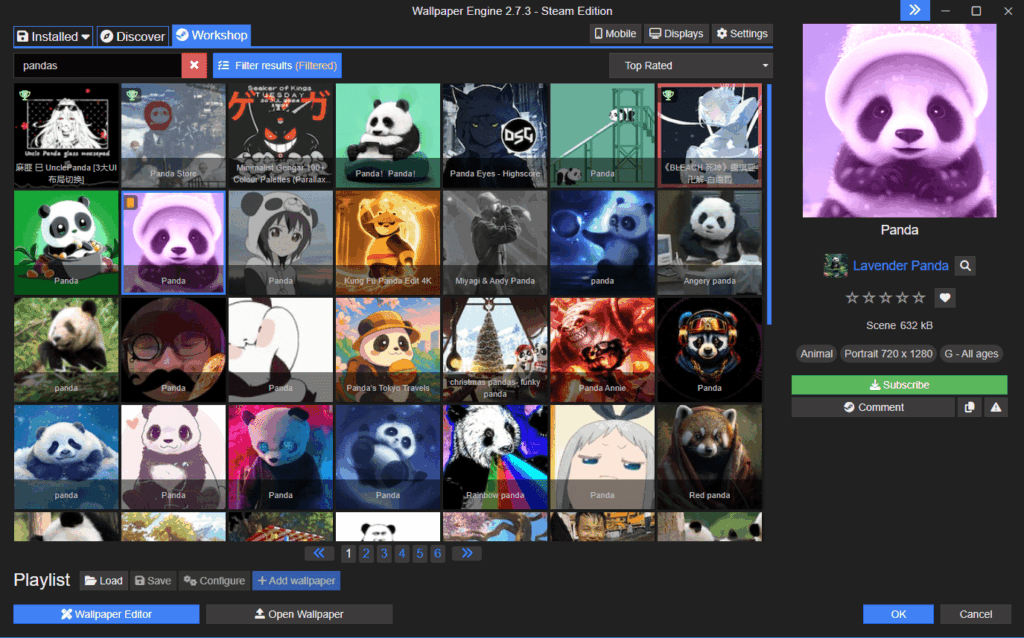
Task: Click the copy icon next to Comment
Action: pyautogui.click(x=969, y=407)
